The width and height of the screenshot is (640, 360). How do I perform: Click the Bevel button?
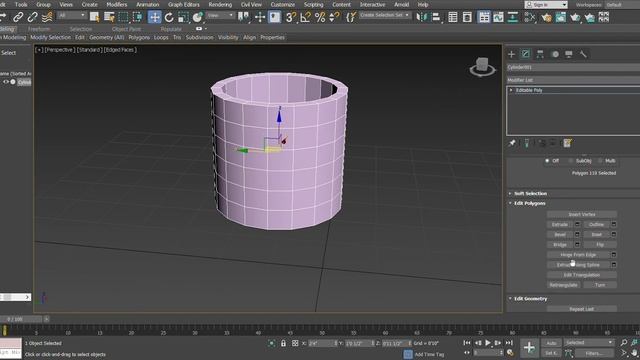(x=560, y=235)
